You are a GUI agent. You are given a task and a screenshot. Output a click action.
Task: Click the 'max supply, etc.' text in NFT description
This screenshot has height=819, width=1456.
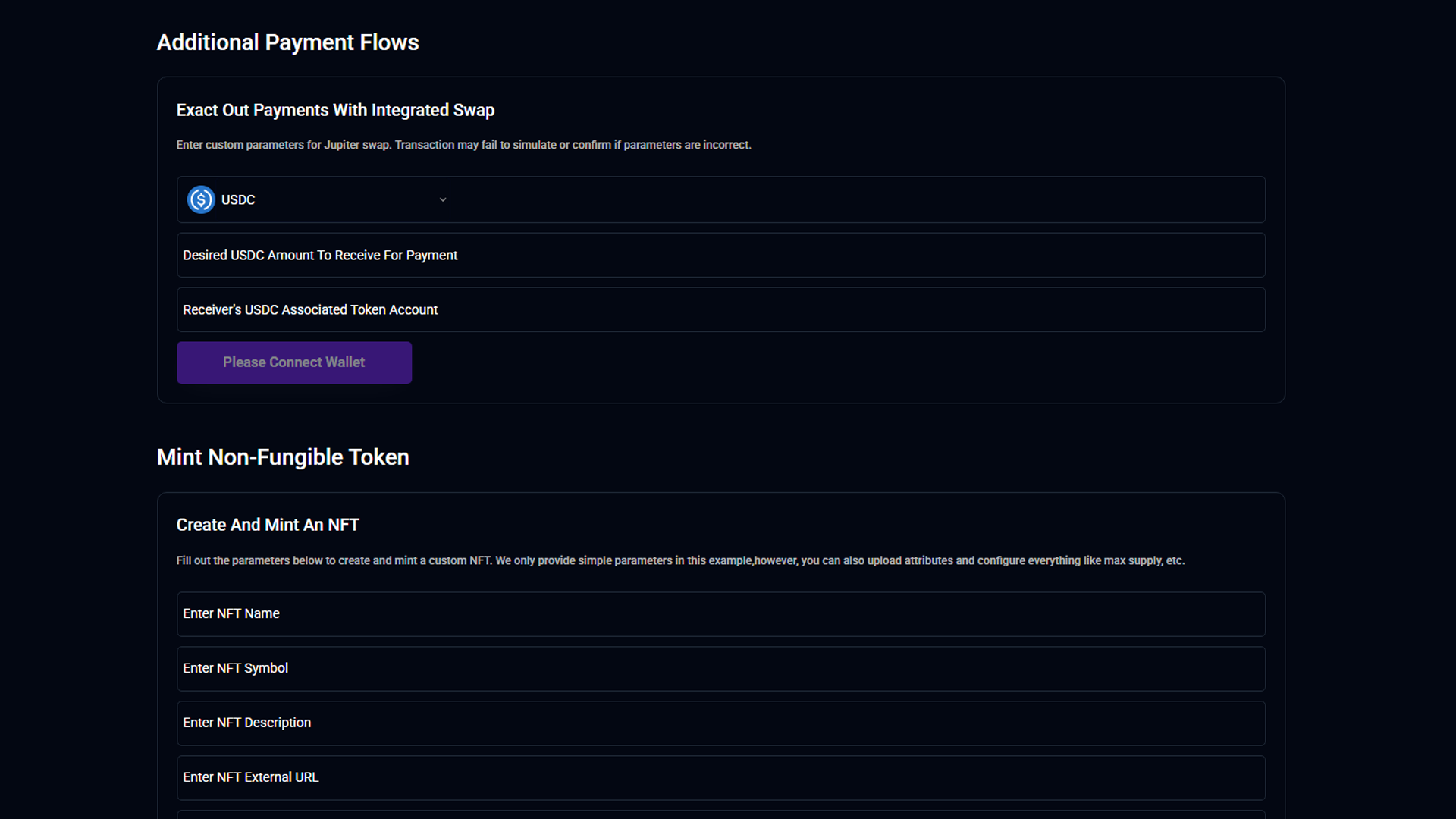pyautogui.click(x=1144, y=561)
